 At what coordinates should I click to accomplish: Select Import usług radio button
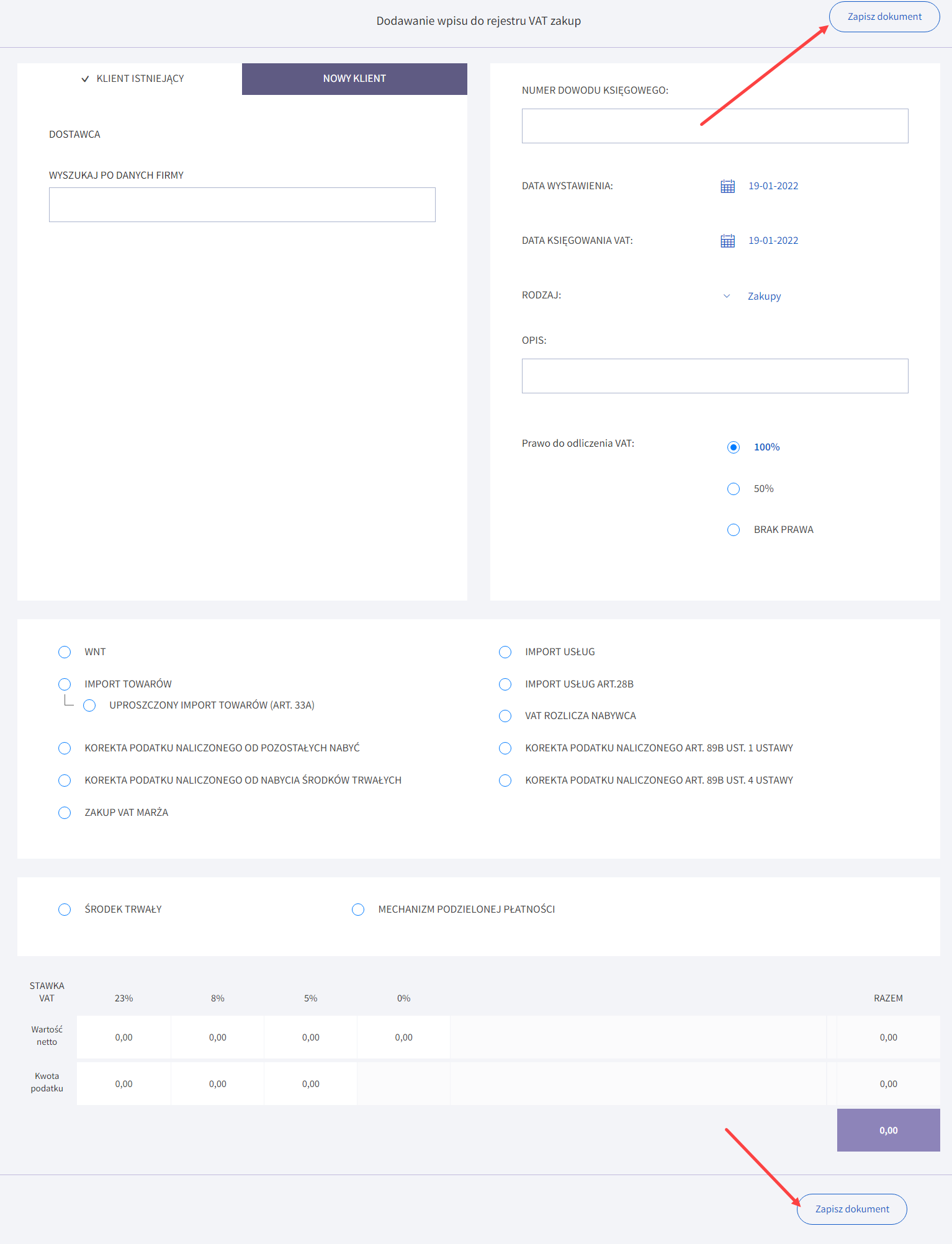[x=505, y=652]
